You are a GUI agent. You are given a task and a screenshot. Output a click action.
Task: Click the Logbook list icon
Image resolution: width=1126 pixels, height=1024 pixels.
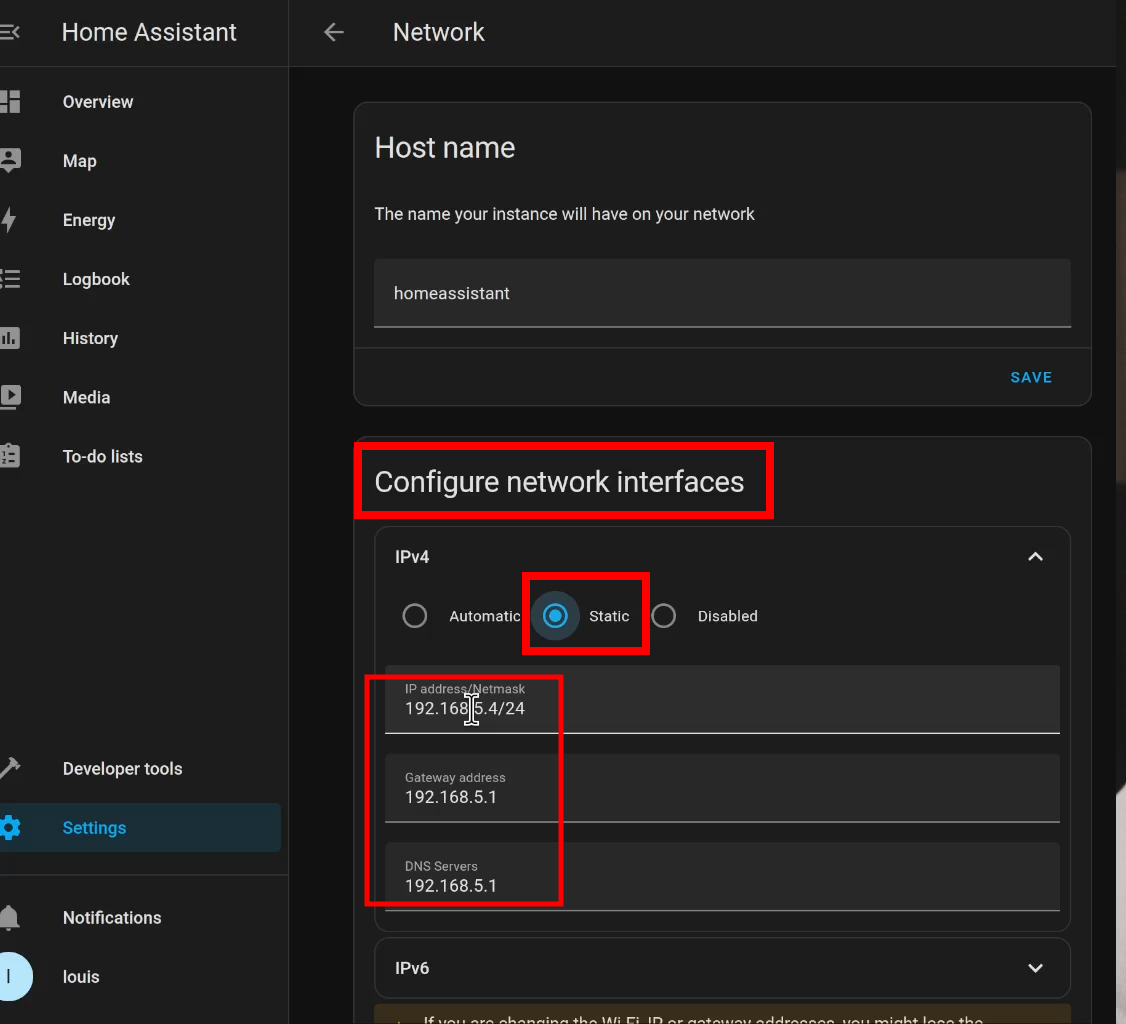point(9,279)
